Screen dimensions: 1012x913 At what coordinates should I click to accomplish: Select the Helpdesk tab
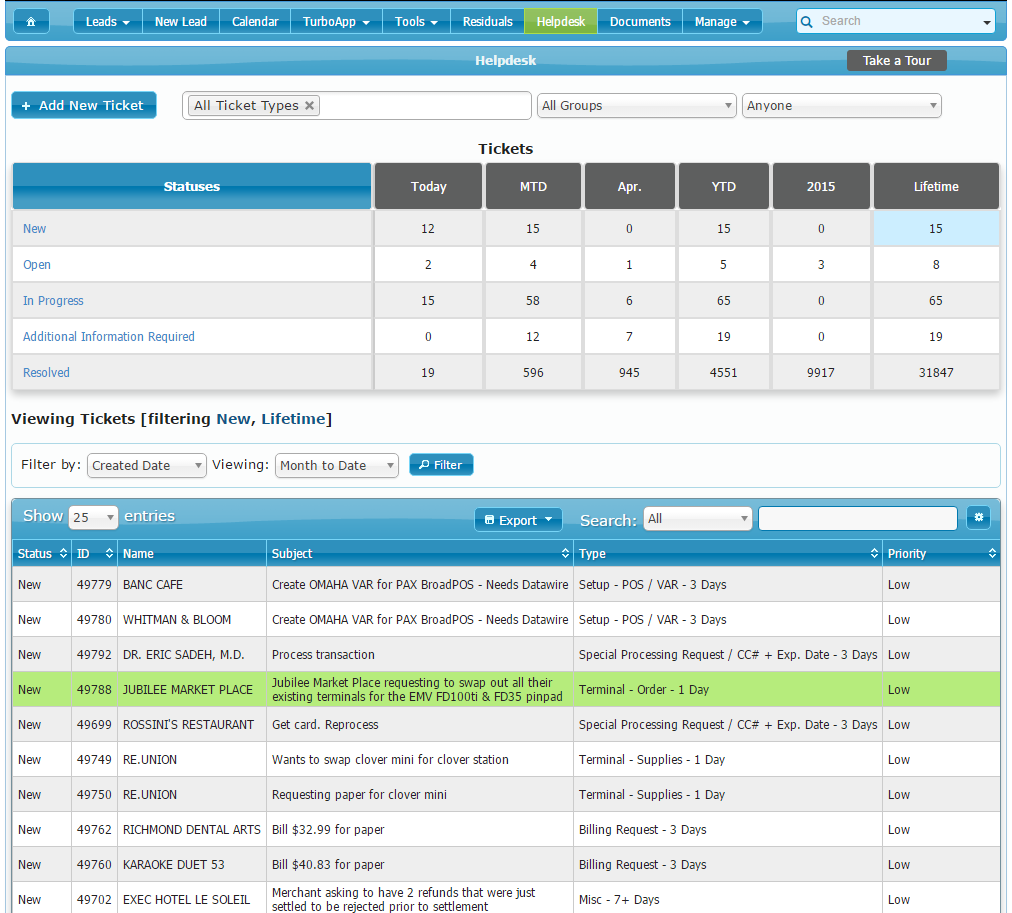(561, 21)
